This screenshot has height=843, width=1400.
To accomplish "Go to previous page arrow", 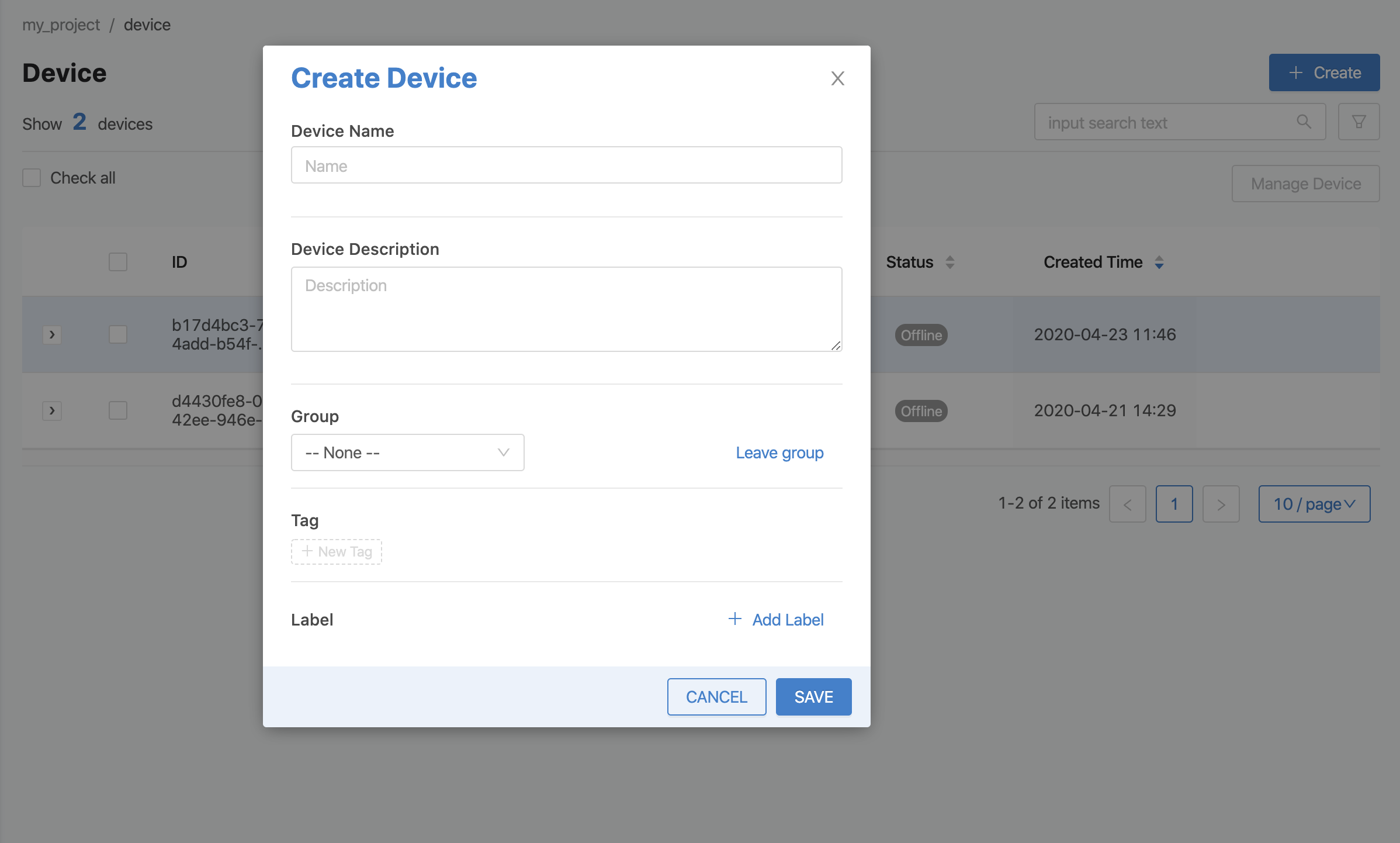I will coord(1127,504).
